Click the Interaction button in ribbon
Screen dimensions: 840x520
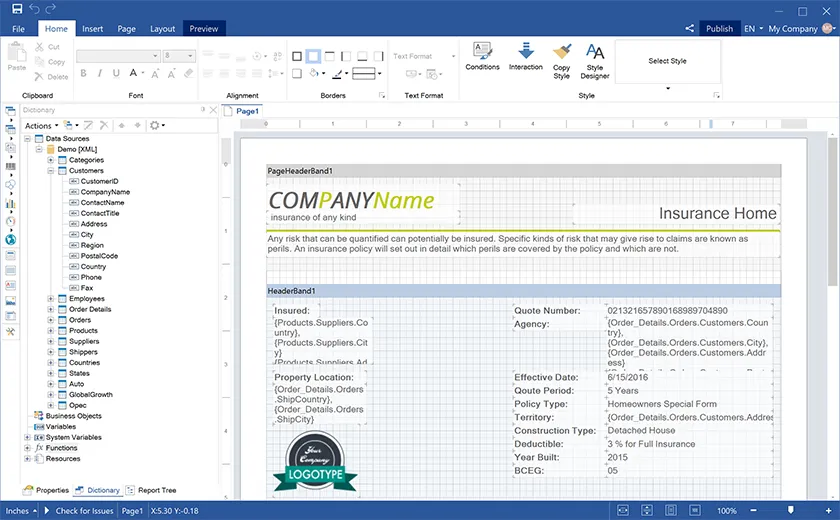click(525, 56)
